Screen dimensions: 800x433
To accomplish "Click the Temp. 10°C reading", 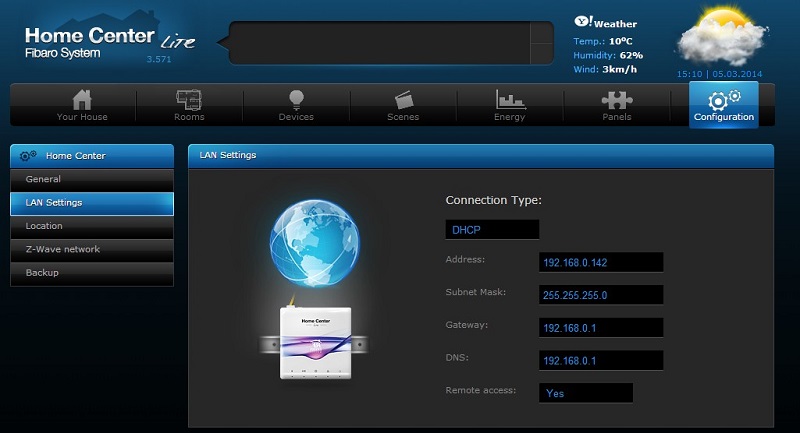I will click(603, 41).
